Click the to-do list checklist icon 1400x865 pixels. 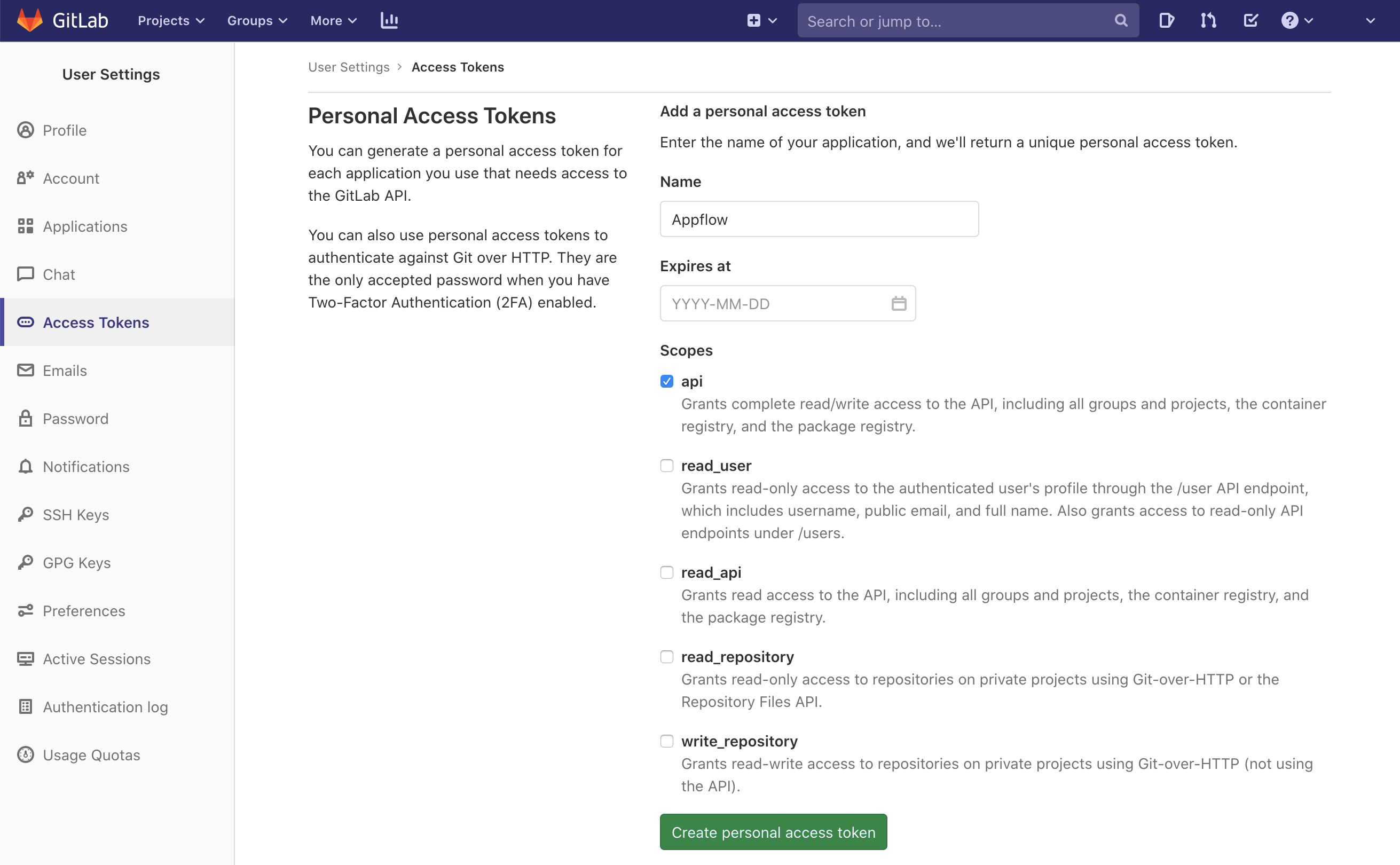point(1251,20)
